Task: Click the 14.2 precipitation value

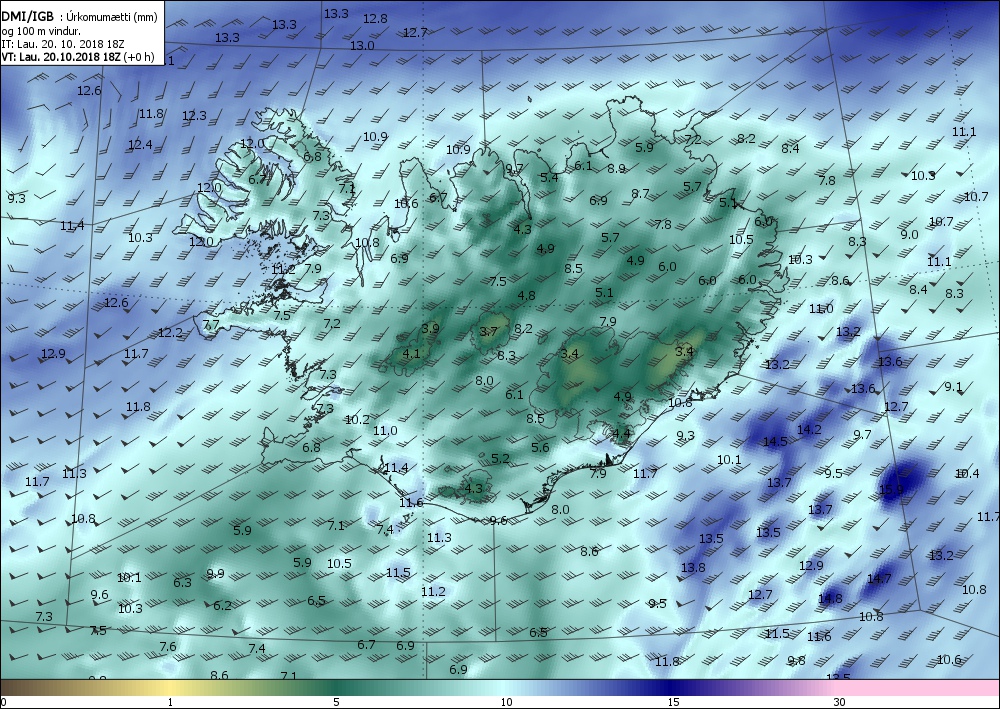Action: 809,430
